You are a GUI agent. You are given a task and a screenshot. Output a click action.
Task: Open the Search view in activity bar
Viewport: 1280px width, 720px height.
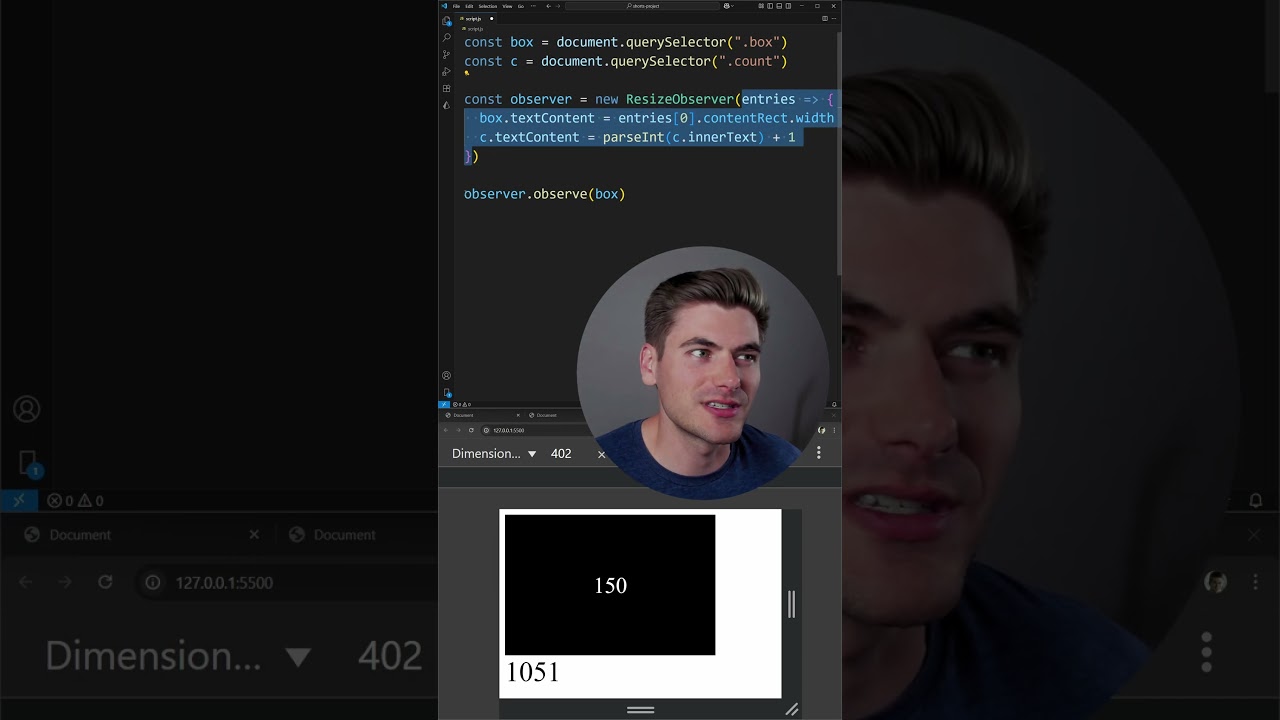[x=446, y=37]
